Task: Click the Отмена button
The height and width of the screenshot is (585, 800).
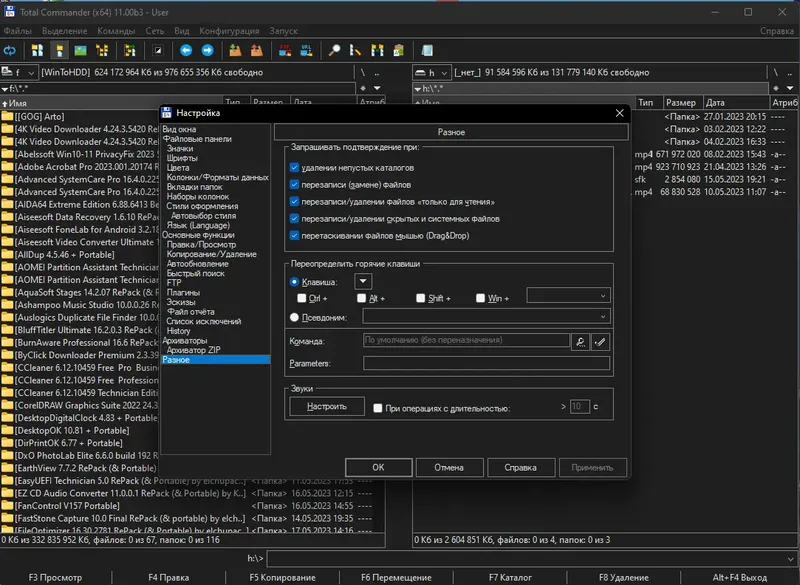Action: [449, 467]
